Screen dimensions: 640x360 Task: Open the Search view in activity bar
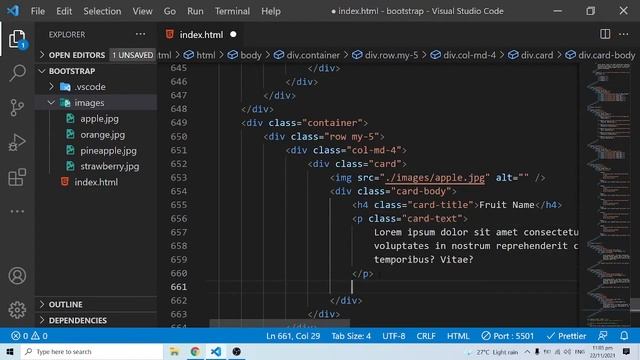(17, 73)
